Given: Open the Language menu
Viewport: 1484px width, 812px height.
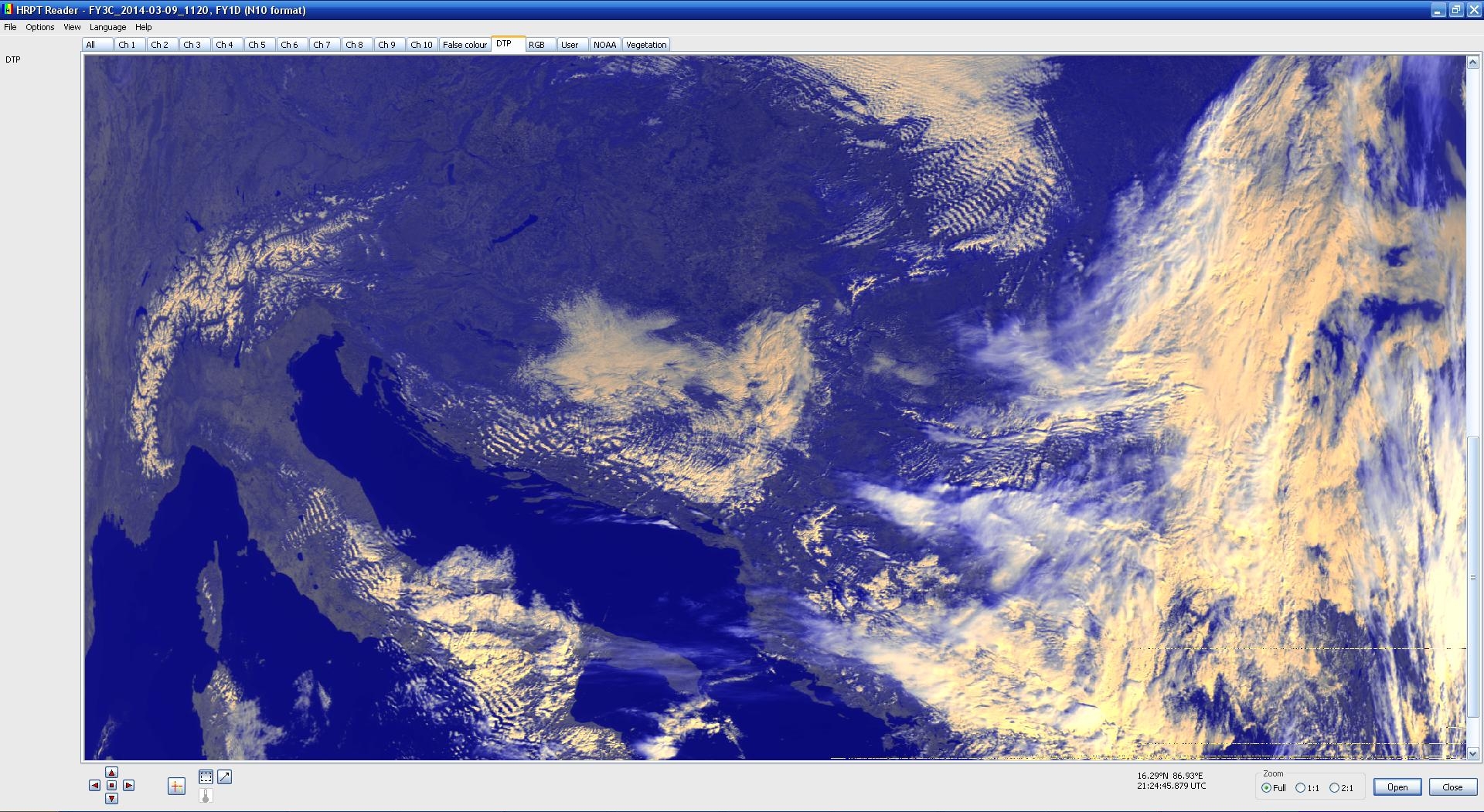Looking at the screenshot, I should 108,27.
